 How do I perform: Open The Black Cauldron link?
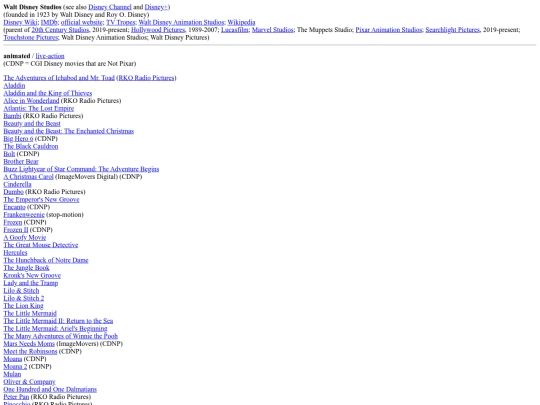pos(31,146)
